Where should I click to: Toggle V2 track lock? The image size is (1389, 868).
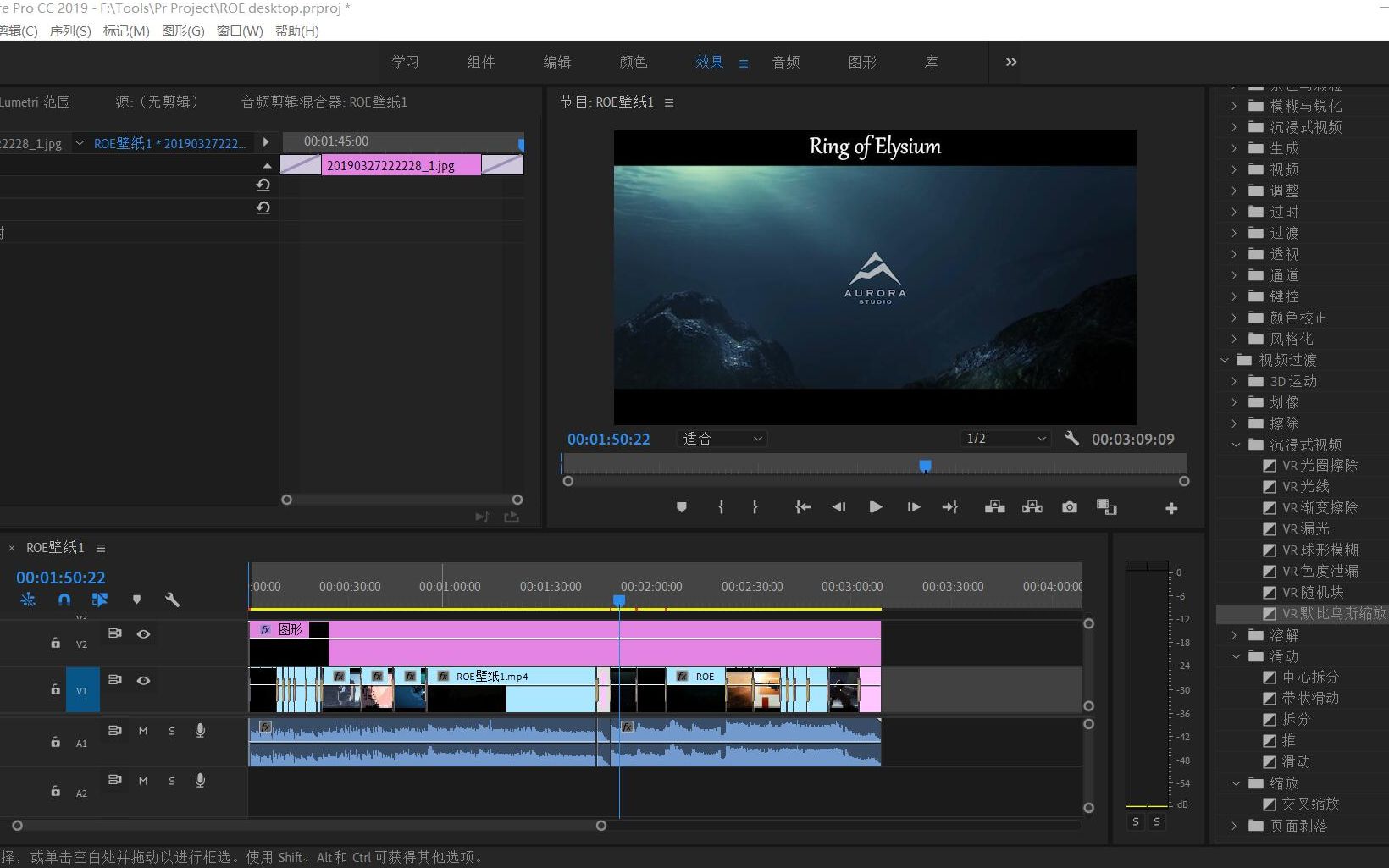point(55,643)
